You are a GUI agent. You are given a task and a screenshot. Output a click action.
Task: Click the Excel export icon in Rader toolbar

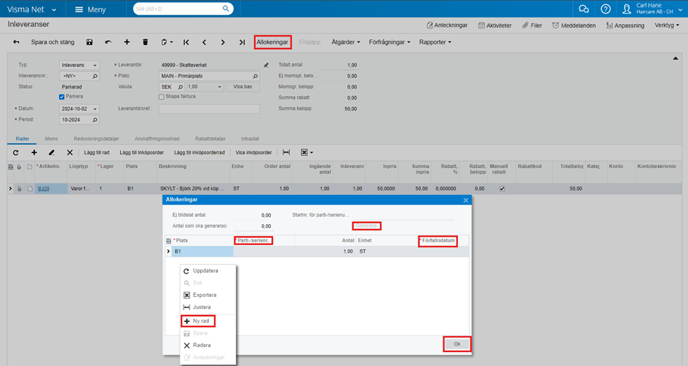click(306, 153)
